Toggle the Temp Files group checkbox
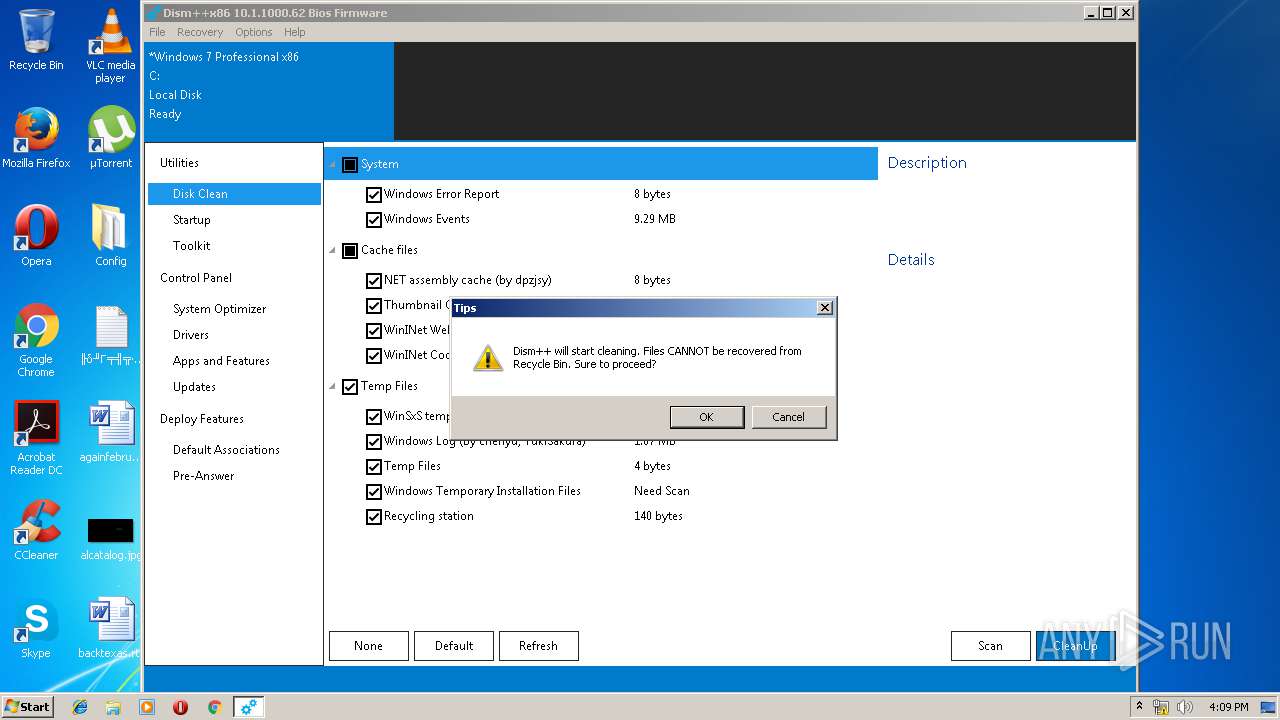1280x720 pixels. coord(350,386)
